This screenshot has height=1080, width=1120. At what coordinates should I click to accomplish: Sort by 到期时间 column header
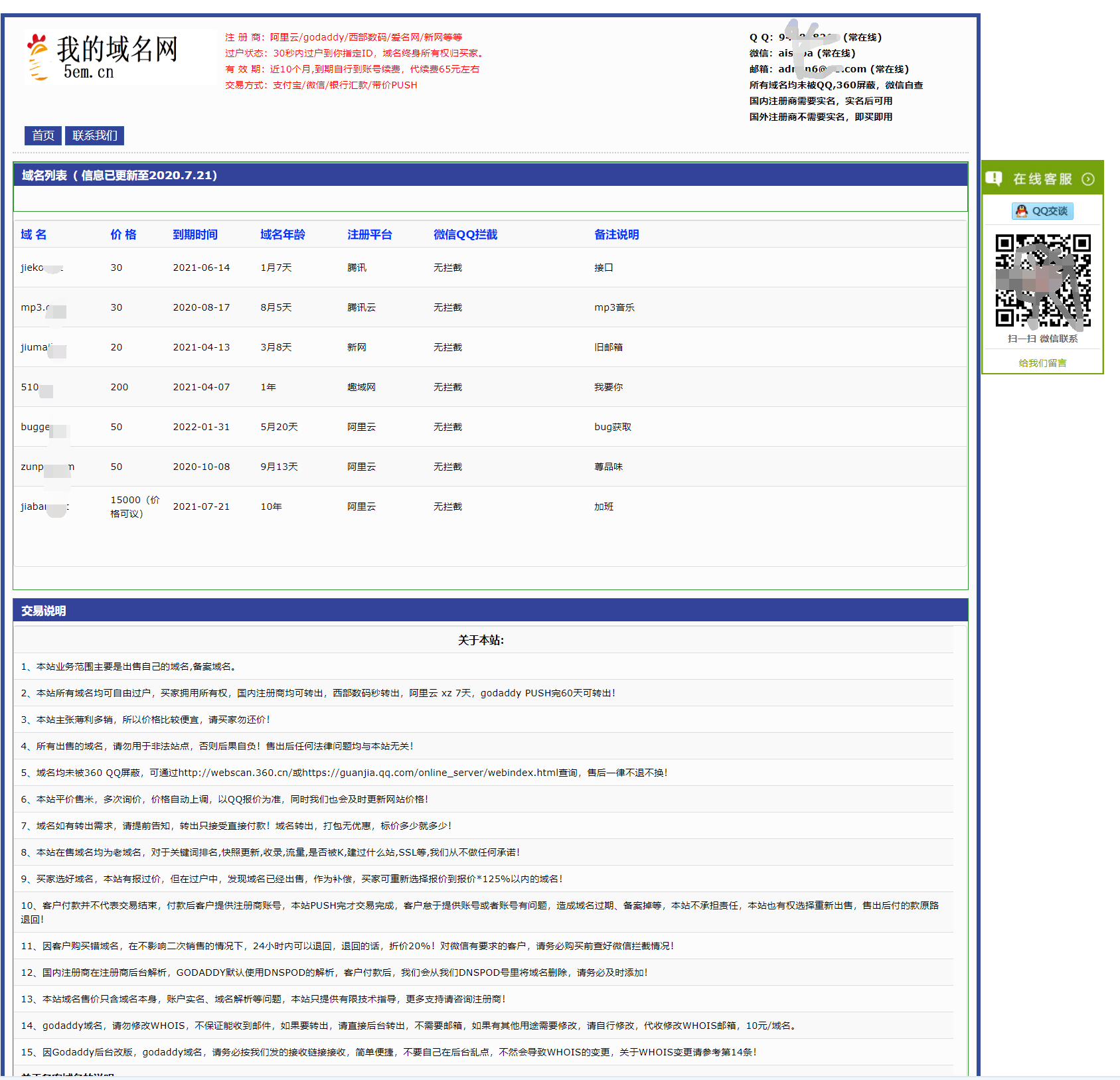click(195, 234)
